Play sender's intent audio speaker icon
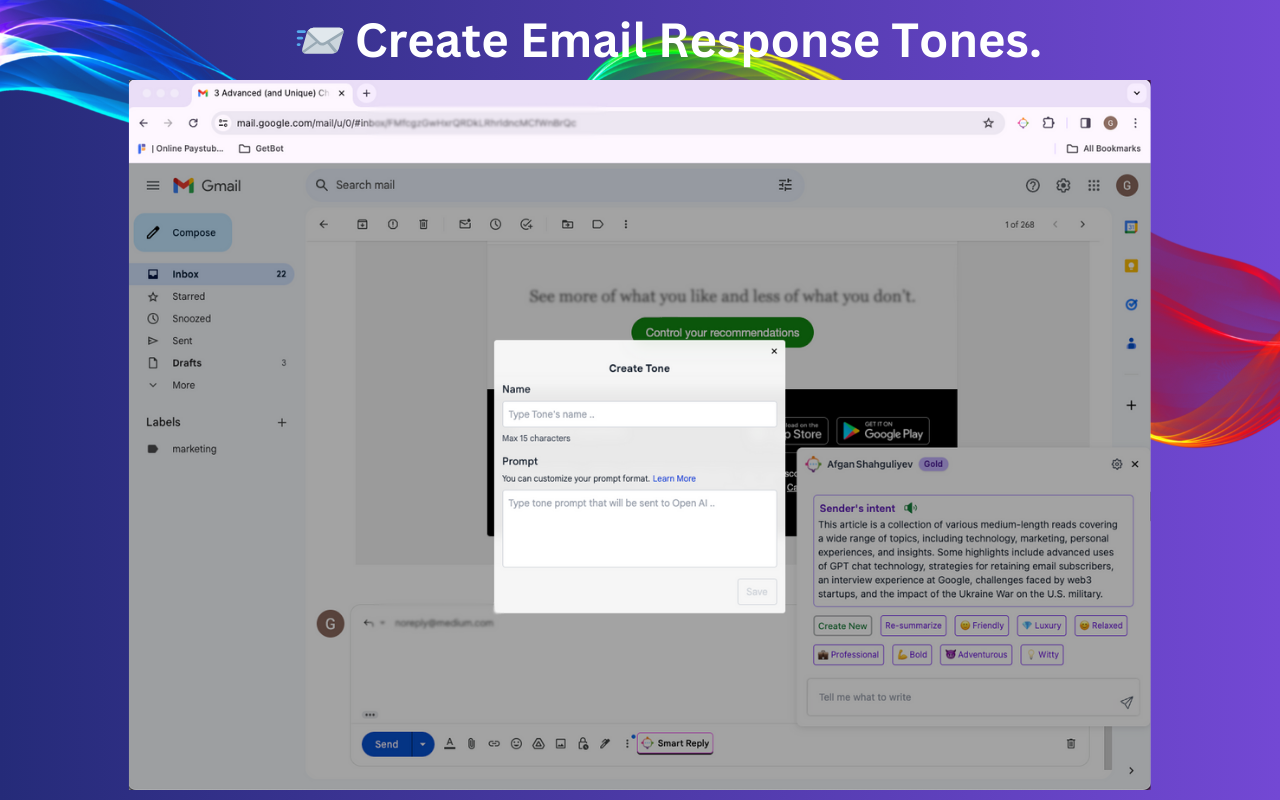 [x=910, y=508]
